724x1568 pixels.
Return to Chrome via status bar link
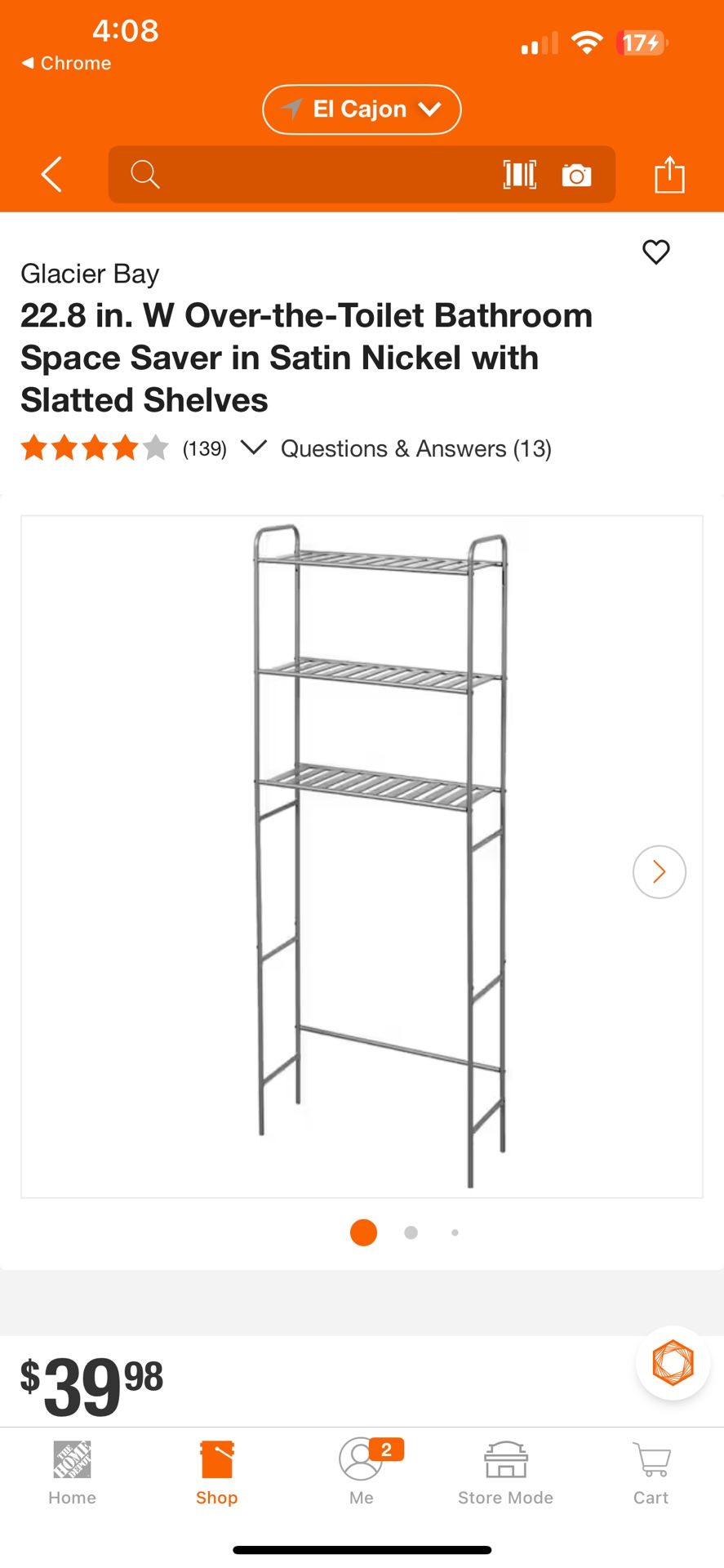tap(66, 63)
